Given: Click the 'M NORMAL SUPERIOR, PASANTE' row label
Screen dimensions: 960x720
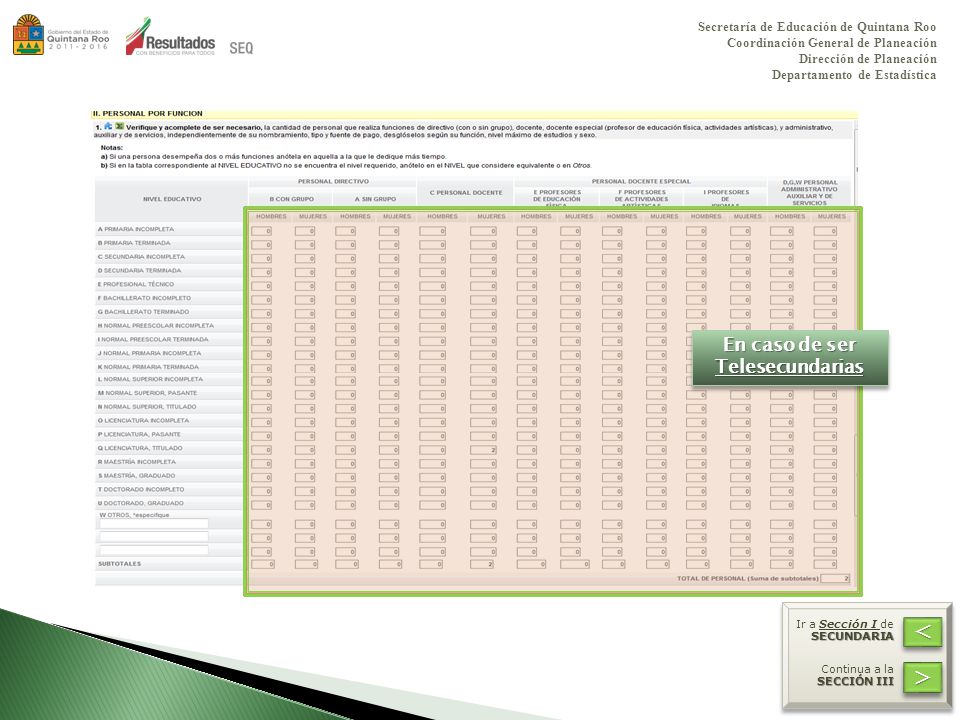Looking at the screenshot, I should [148, 393].
